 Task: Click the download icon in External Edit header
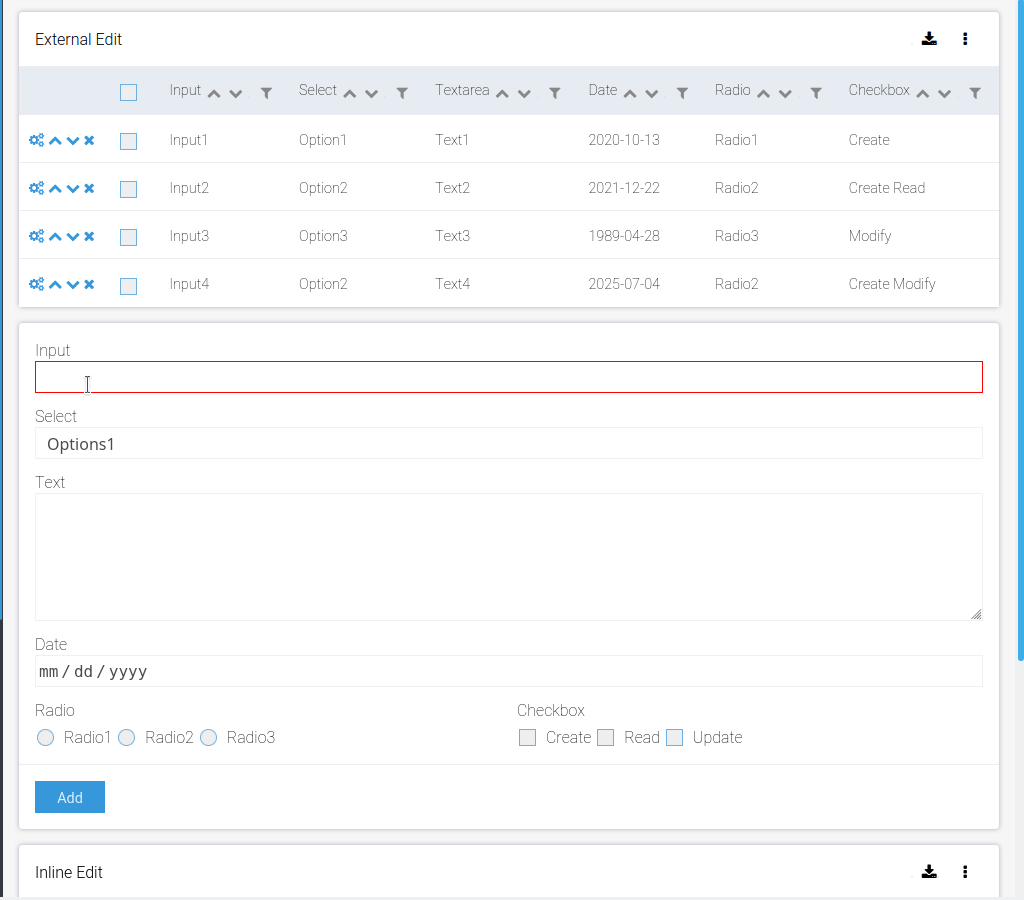click(x=929, y=39)
